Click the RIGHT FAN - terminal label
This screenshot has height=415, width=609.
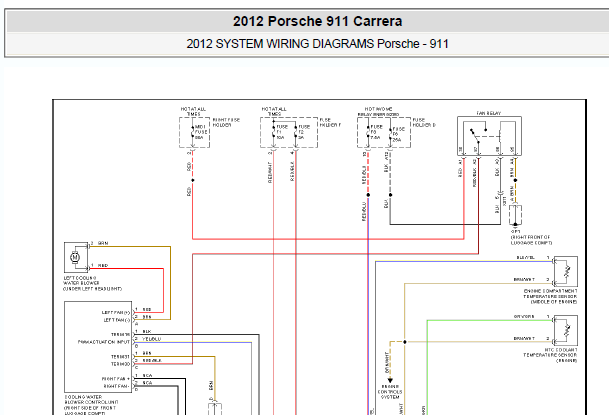click(x=117, y=386)
